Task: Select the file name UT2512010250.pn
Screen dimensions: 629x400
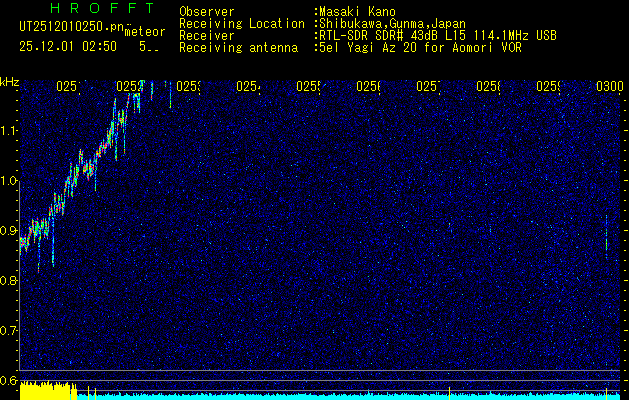Action: 71,27
